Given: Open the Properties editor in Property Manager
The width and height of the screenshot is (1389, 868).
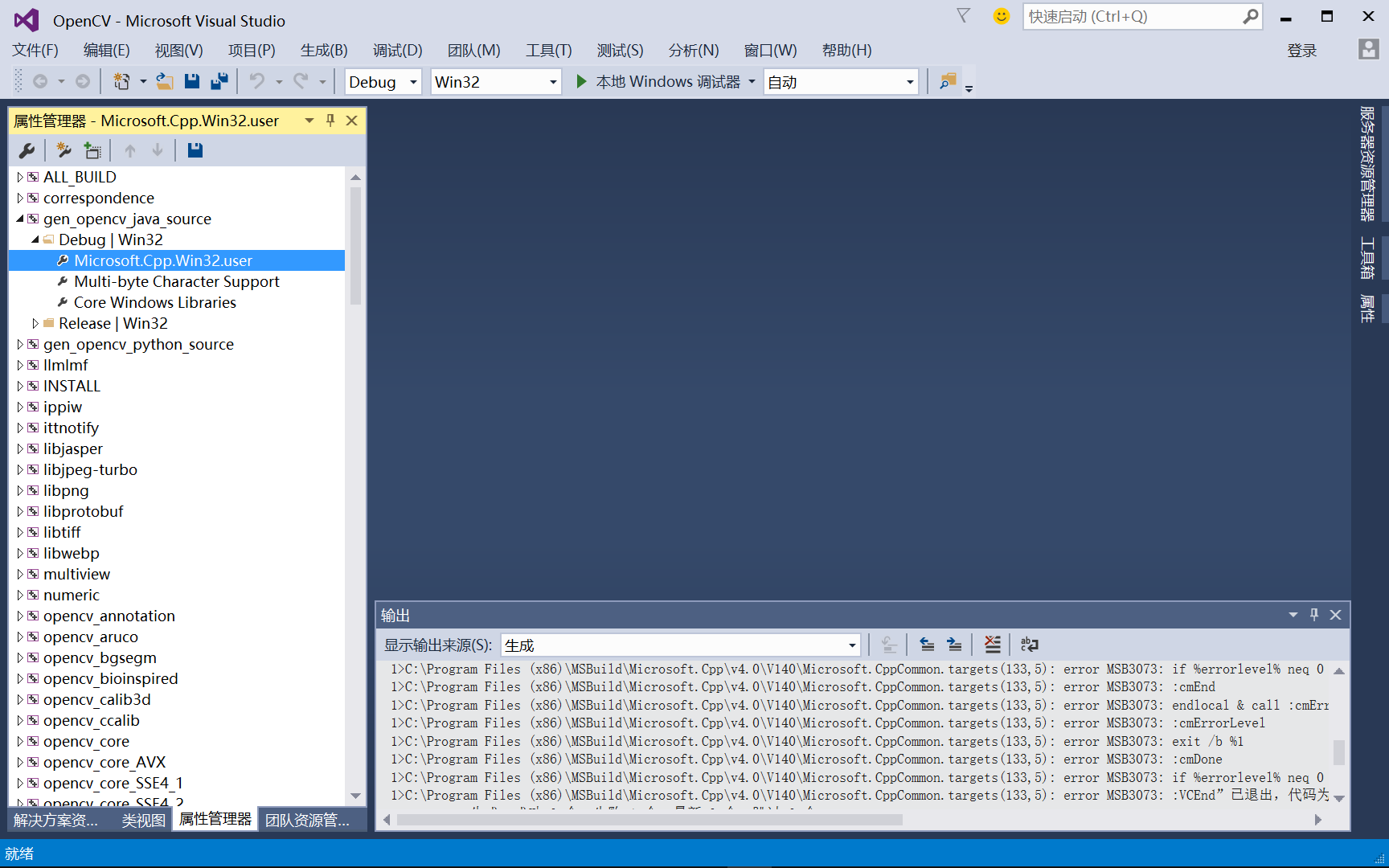Looking at the screenshot, I should 27,150.
